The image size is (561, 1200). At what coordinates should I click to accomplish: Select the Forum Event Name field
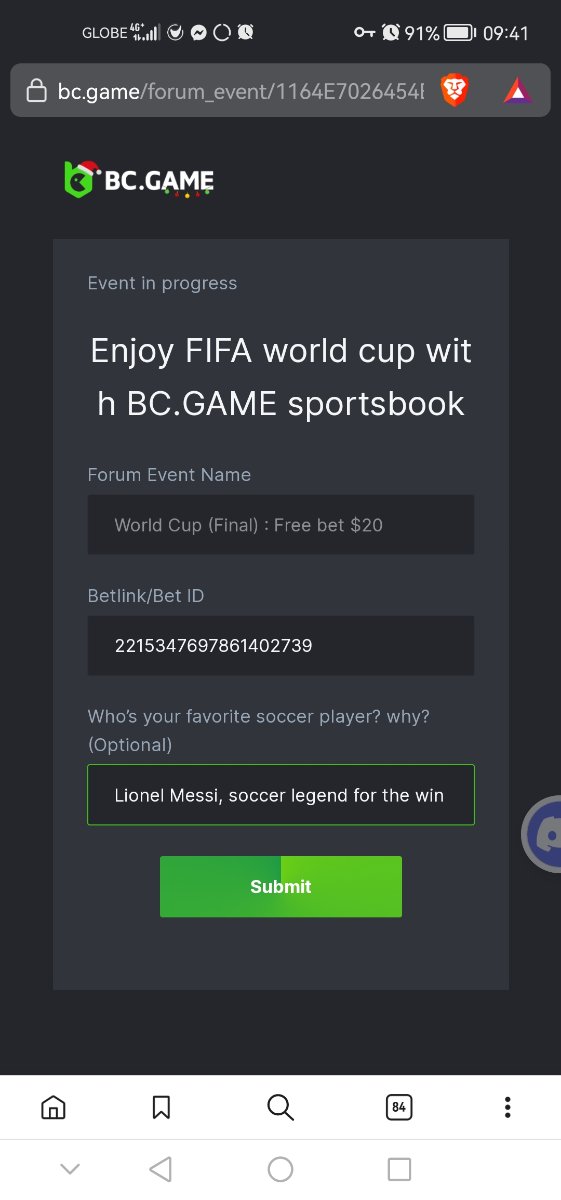281,525
